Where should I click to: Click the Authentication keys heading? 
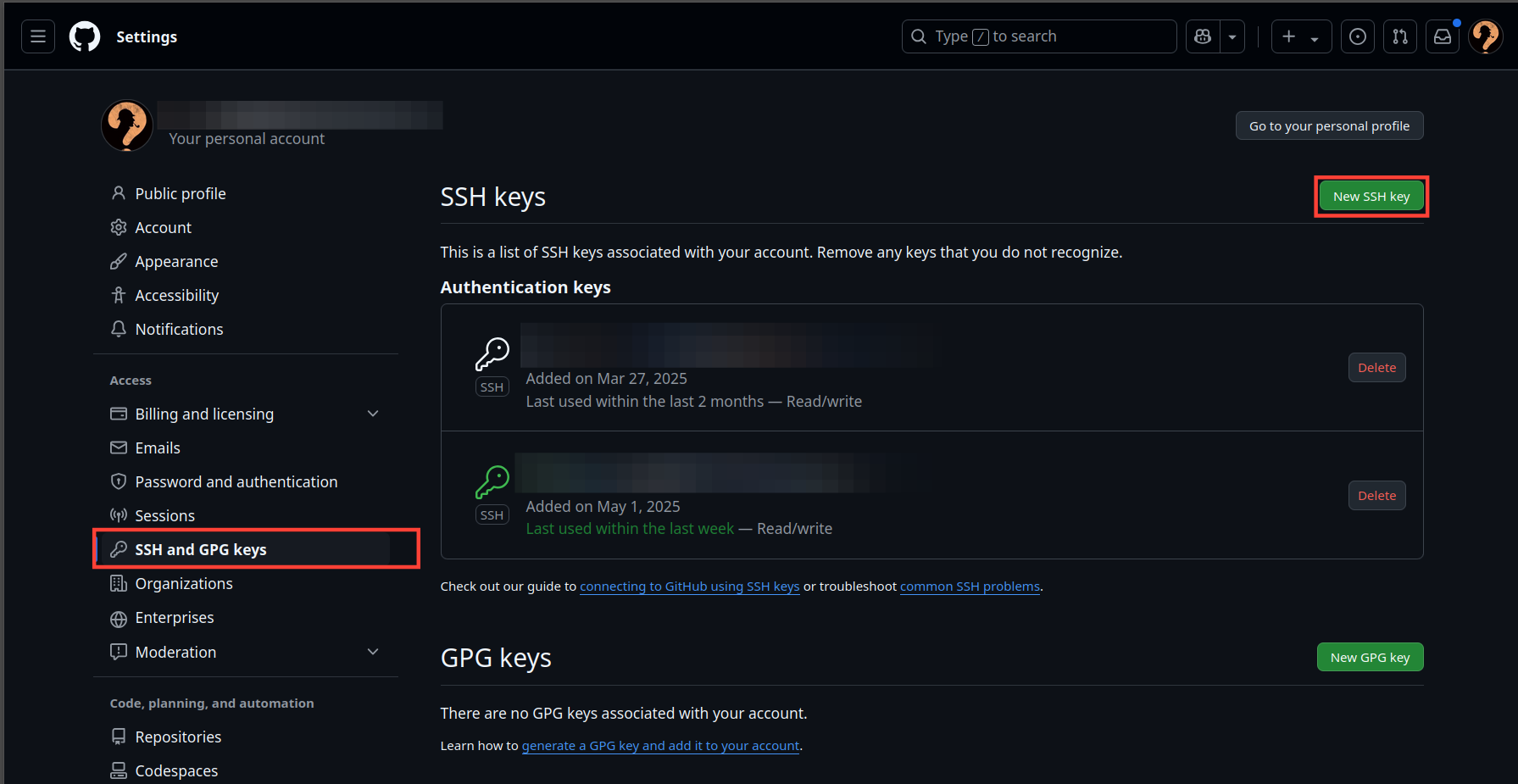(525, 287)
